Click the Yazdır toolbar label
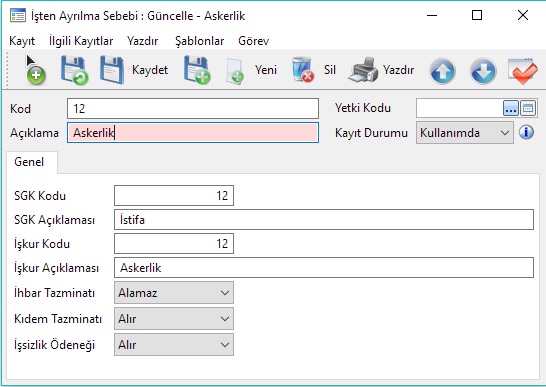The height and width of the screenshot is (387, 546). pyautogui.click(x=398, y=70)
